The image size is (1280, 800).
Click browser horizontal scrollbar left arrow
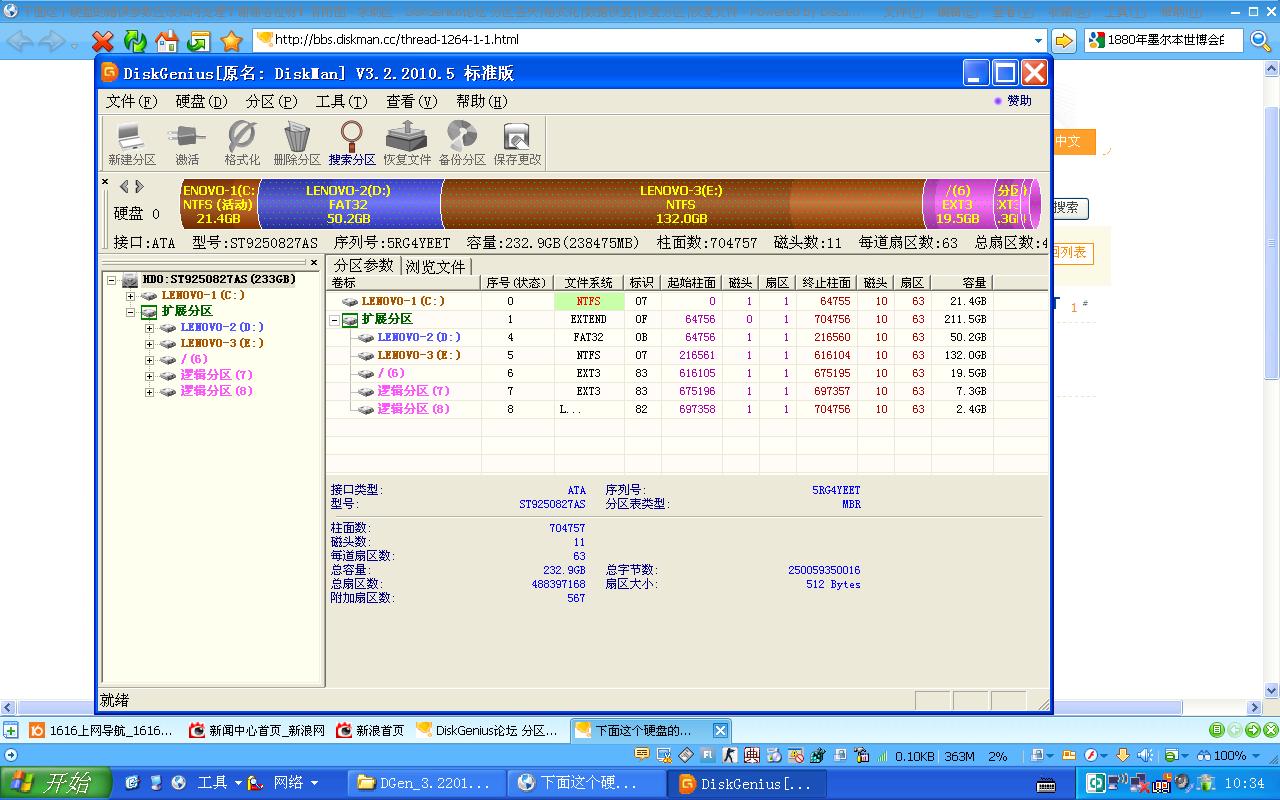click(x=8, y=708)
